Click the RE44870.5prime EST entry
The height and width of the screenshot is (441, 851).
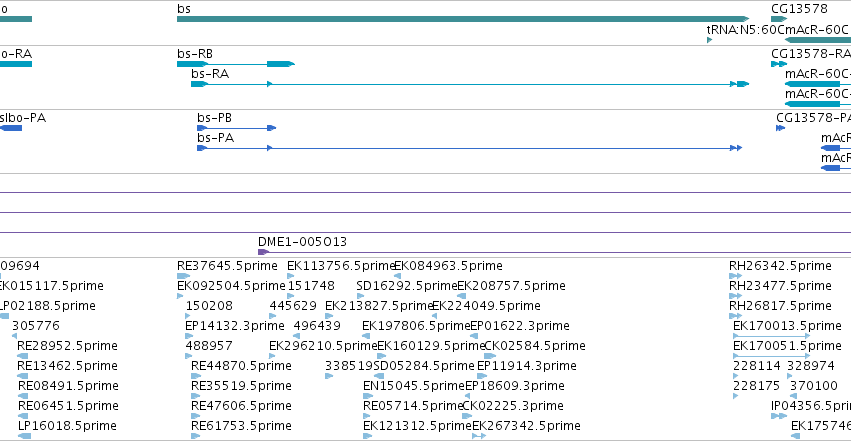pos(241,366)
